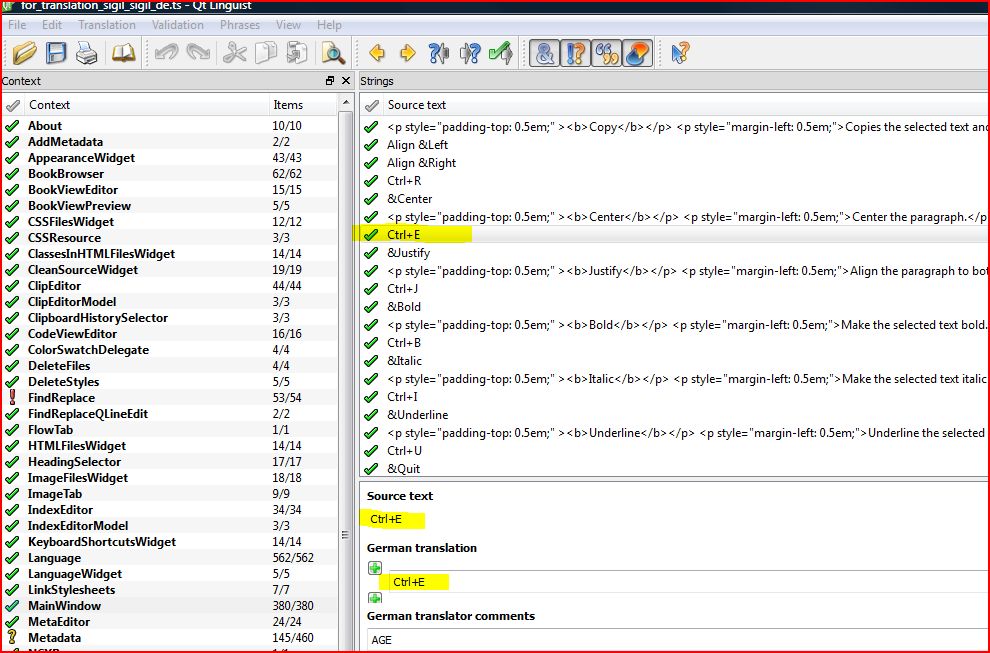Go to previous item with left arrow
The image size is (990, 653).
(x=377, y=53)
